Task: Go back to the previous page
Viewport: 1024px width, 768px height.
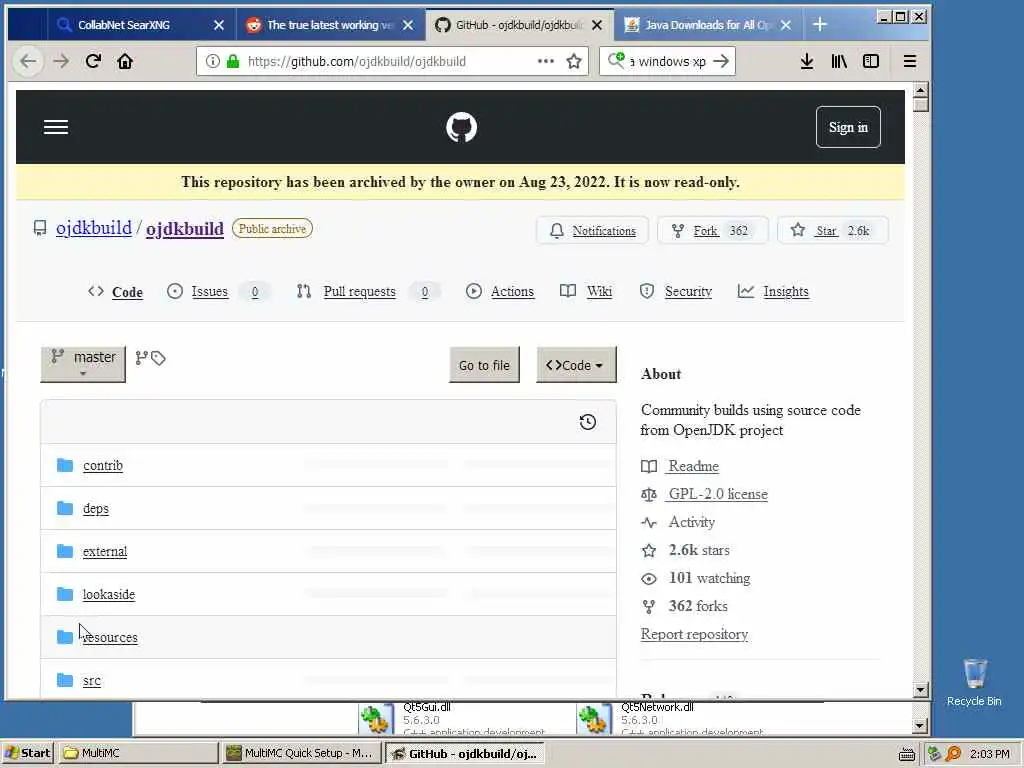Action: pyautogui.click(x=28, y=61)
